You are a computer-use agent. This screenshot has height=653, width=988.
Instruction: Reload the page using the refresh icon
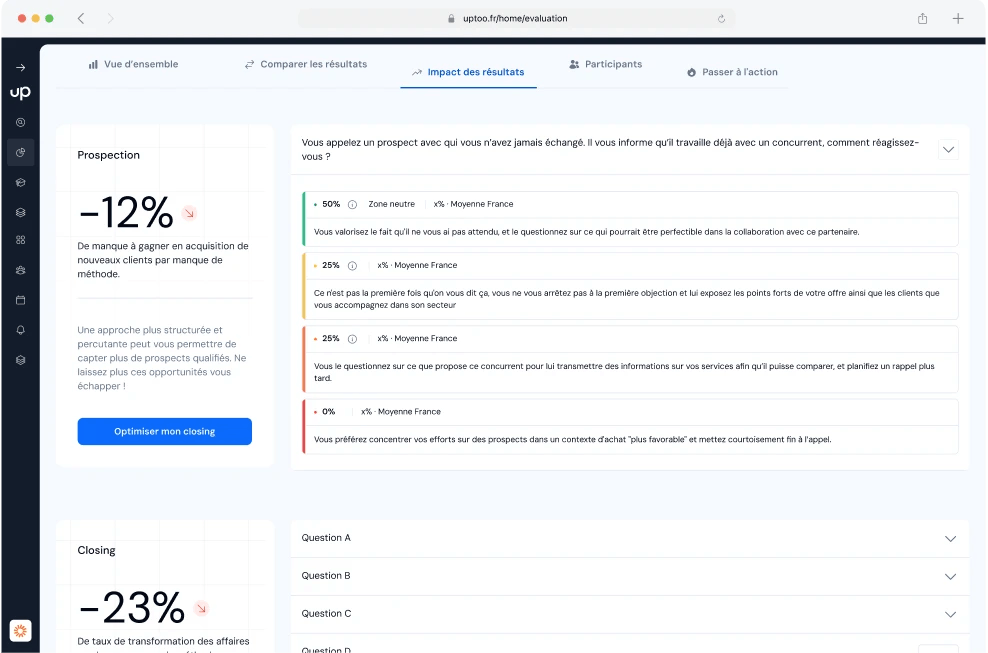click(x=721, y=19)
